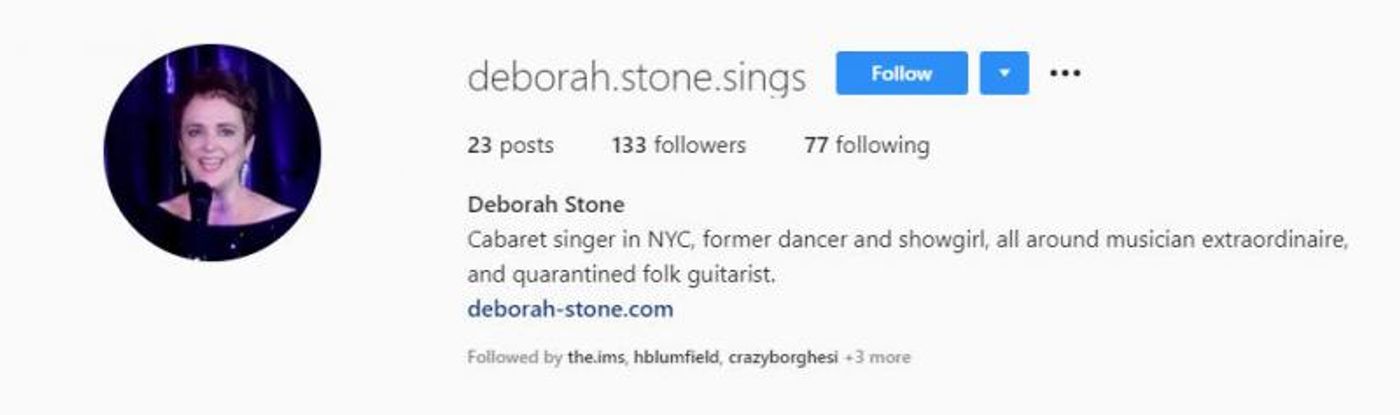Click the word 'extraordinaire' in the bio

coord(1274,241)
